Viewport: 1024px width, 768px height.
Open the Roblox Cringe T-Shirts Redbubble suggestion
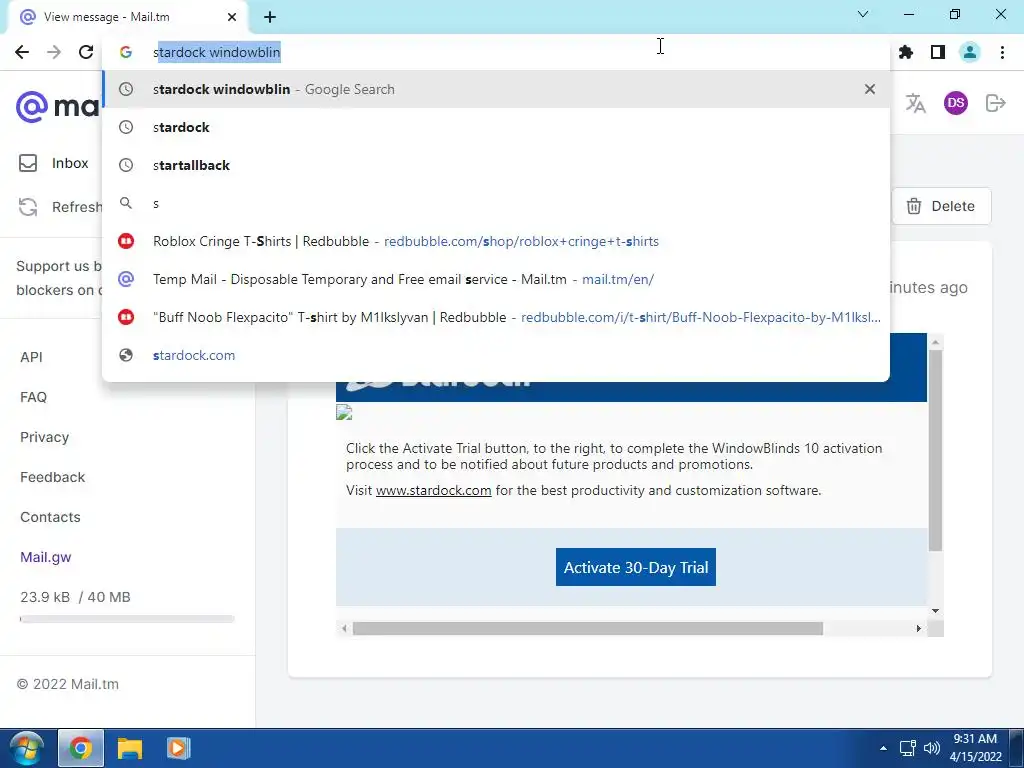click(496, 241)
